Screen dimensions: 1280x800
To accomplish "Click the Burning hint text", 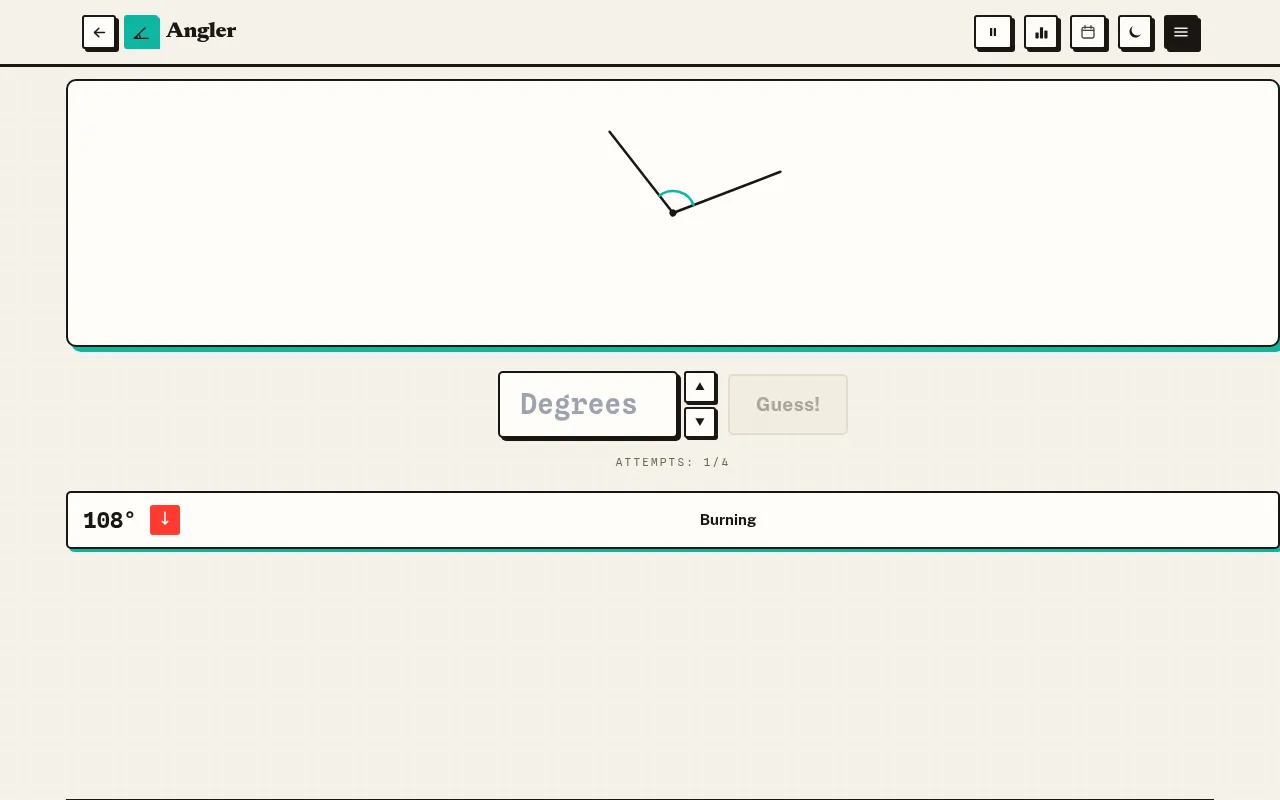I will coord(728,520).
